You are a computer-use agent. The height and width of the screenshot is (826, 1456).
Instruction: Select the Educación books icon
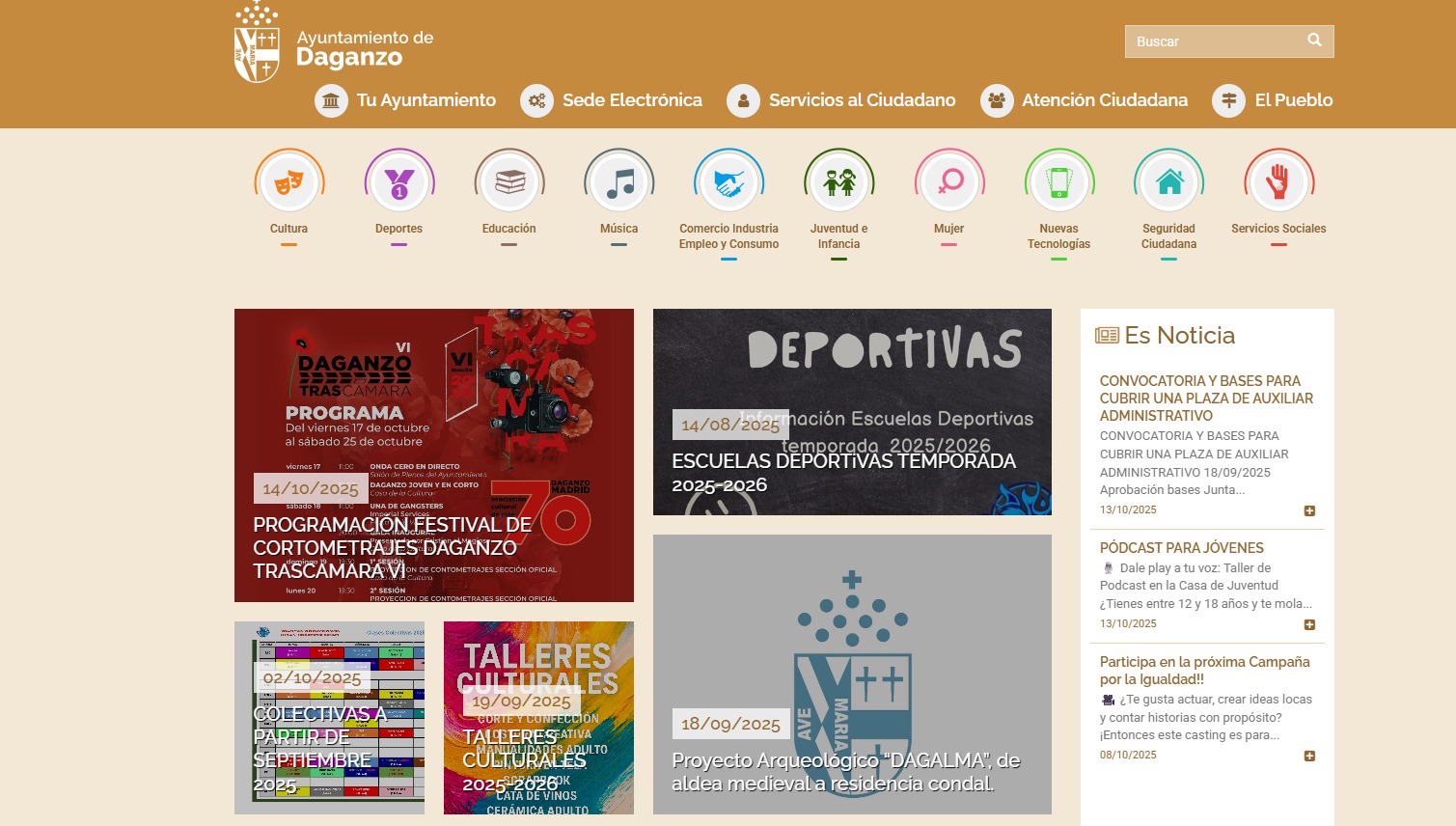(509, 182)
